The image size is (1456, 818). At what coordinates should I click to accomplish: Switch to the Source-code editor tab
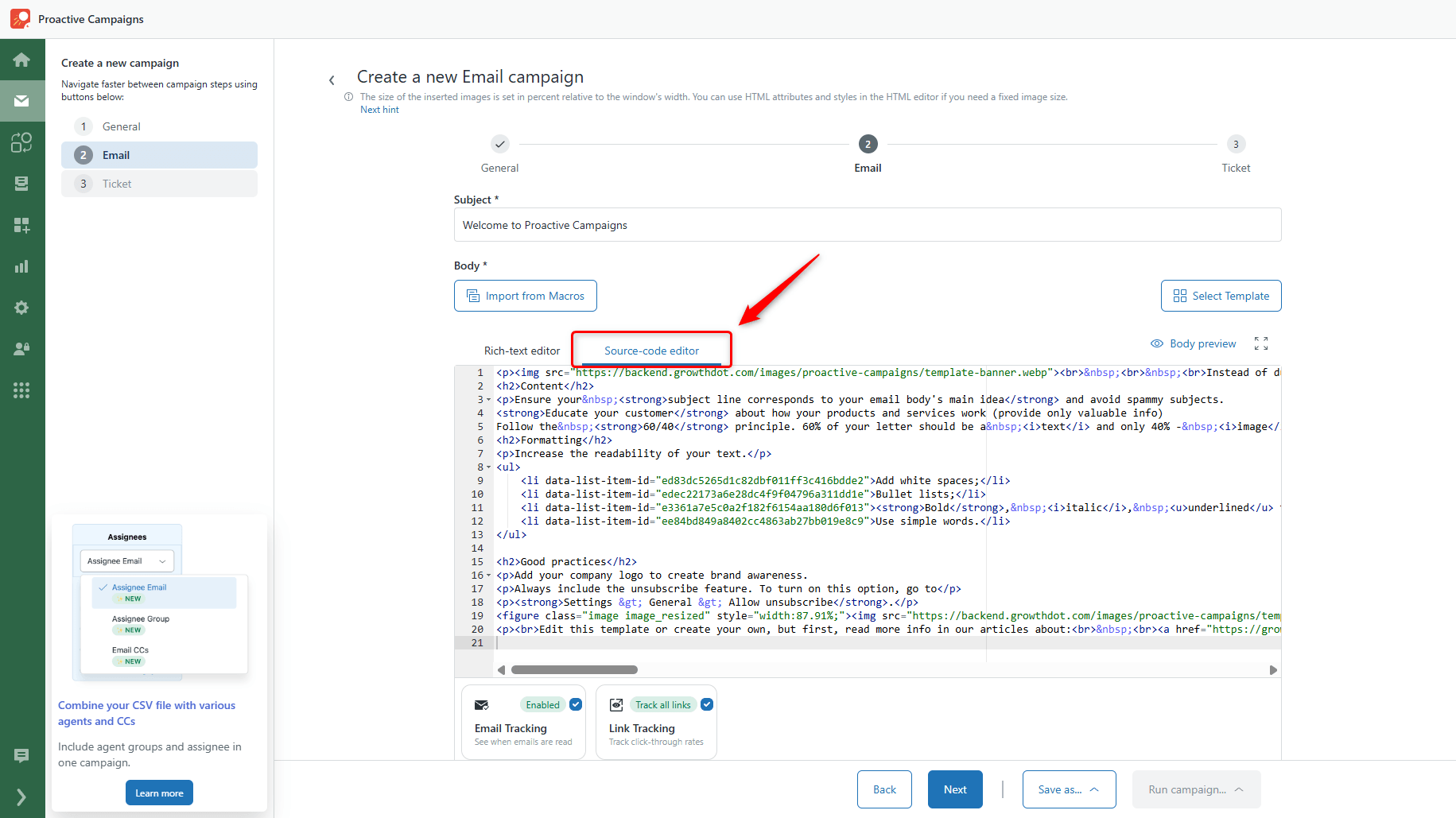pyautogui.click(x=651, y=351)
